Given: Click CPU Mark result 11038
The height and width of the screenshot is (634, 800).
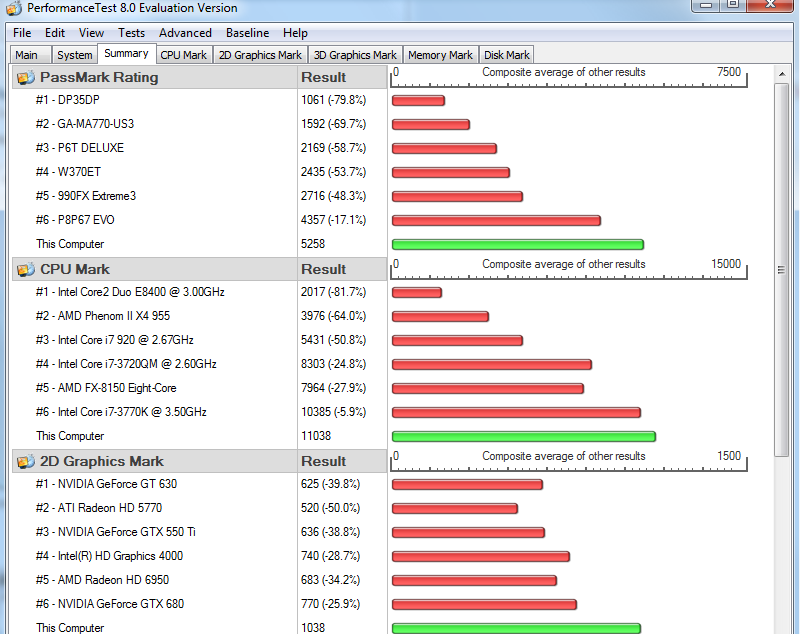Looking at the screenshot, I should point(316,436).
